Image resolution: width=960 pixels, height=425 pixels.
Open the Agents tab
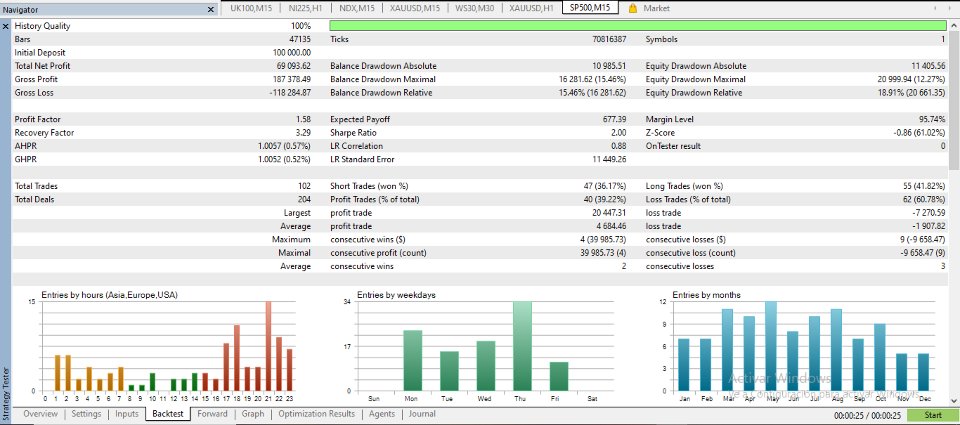coord(382,414)
